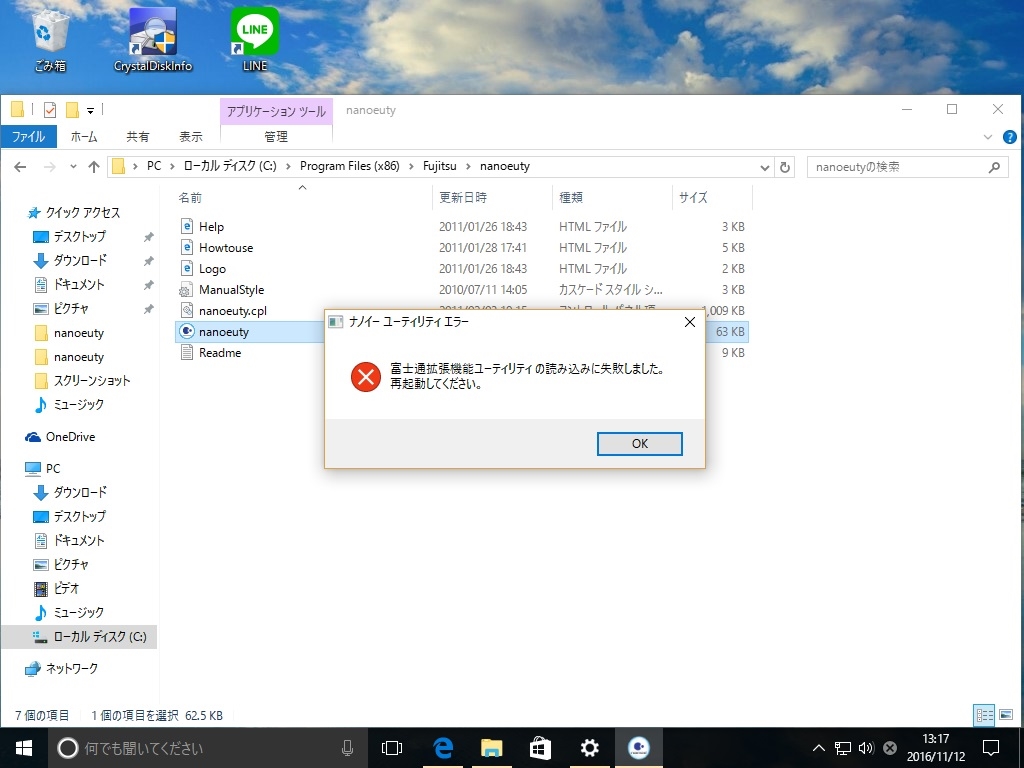Open スクリーンショット folder in navigation pane

[91, 381]
